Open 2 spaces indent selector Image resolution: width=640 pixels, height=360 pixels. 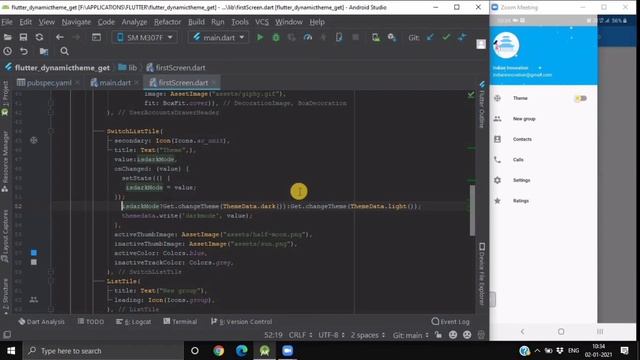[368, 335]
